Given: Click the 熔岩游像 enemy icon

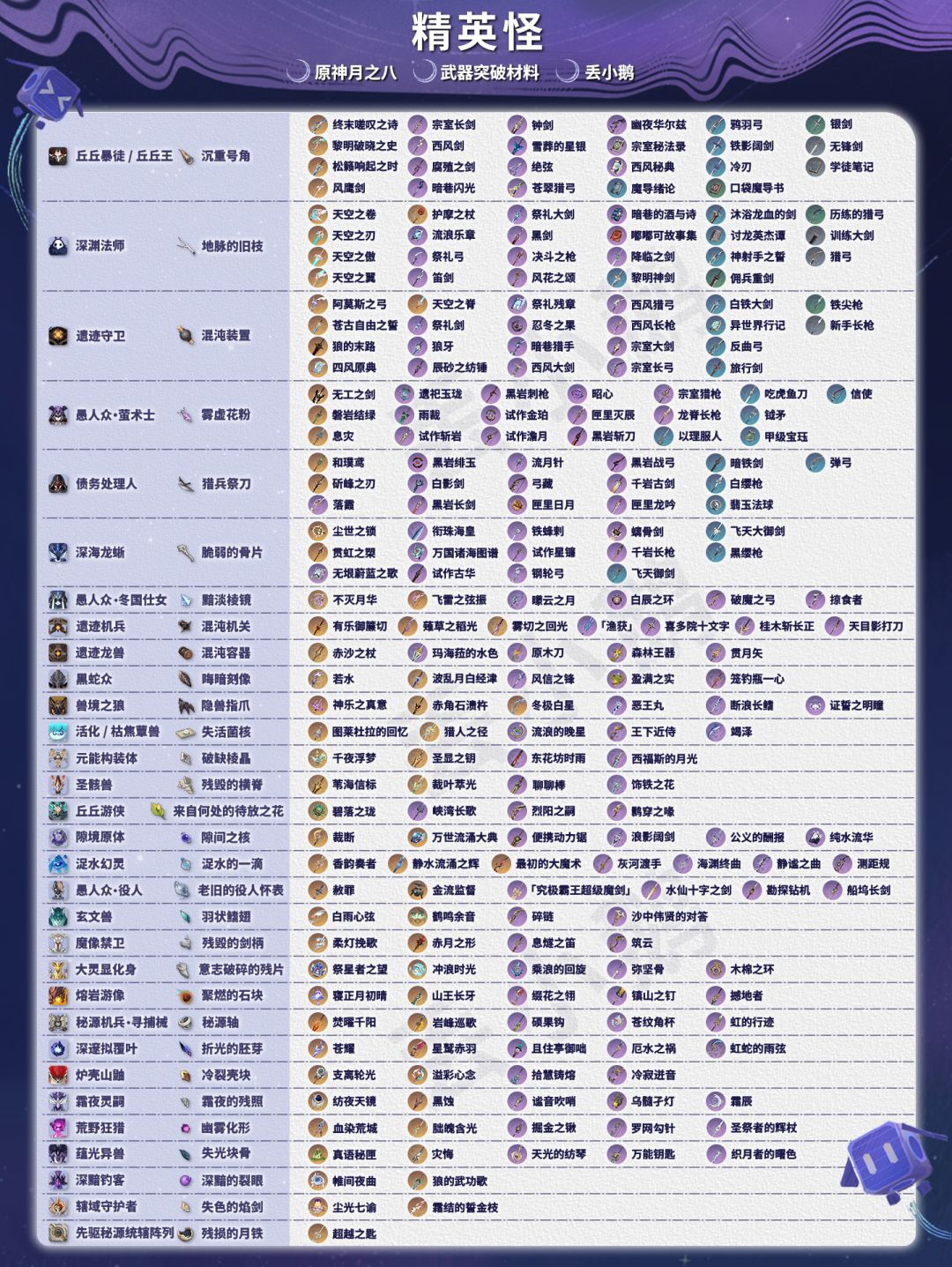Looking at the screenshot, I should pyautogui.click(x=58, y=995).
